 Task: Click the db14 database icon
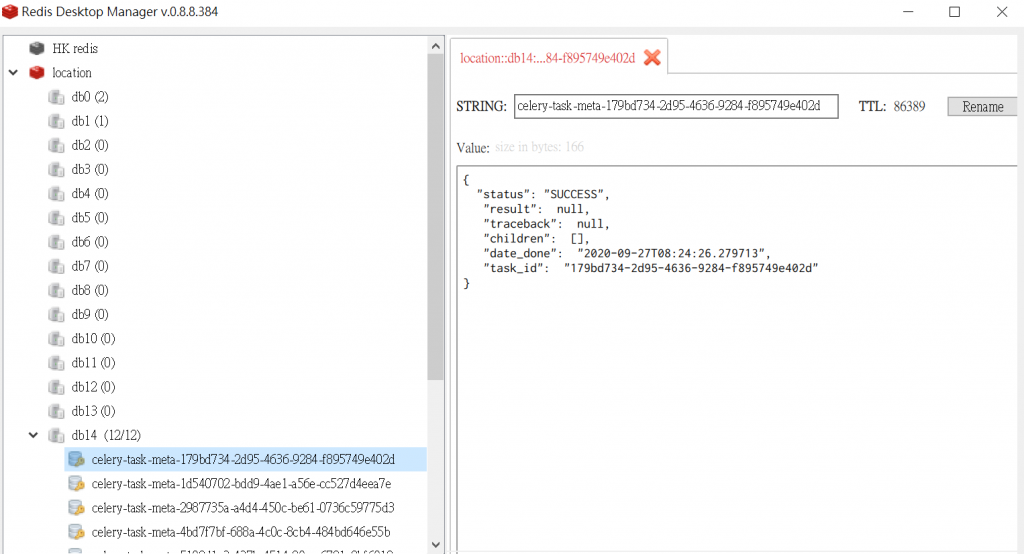pyautogui.click(x=56, y=435)
